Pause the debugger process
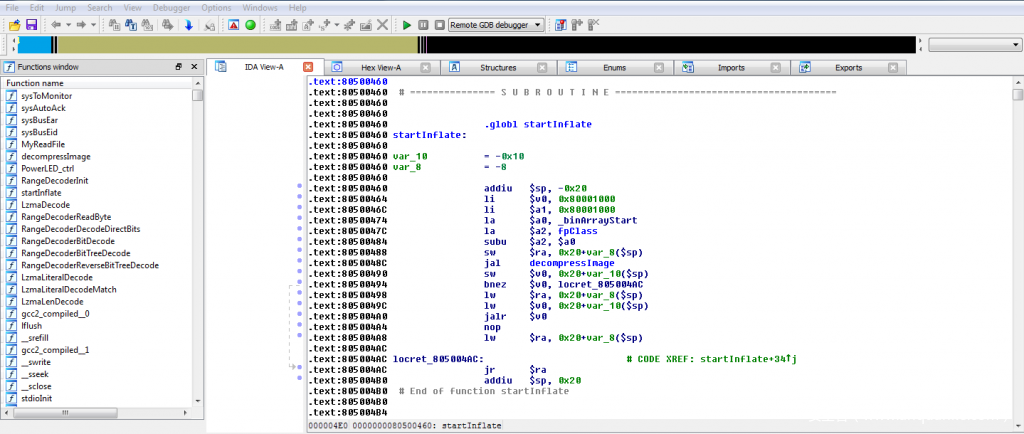The width and height of the screenshot is (1024, 434). tap(424, 24)
